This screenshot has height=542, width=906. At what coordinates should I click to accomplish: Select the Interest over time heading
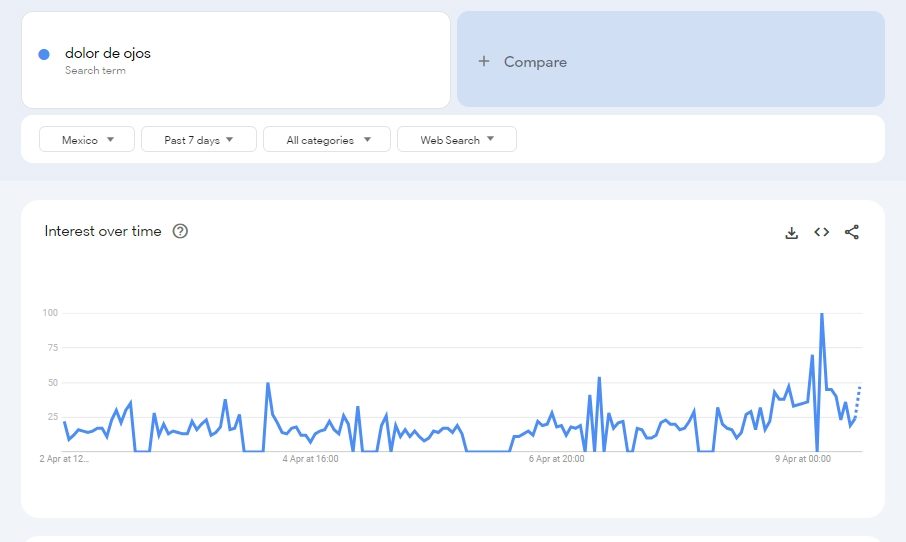pos(103,231)
